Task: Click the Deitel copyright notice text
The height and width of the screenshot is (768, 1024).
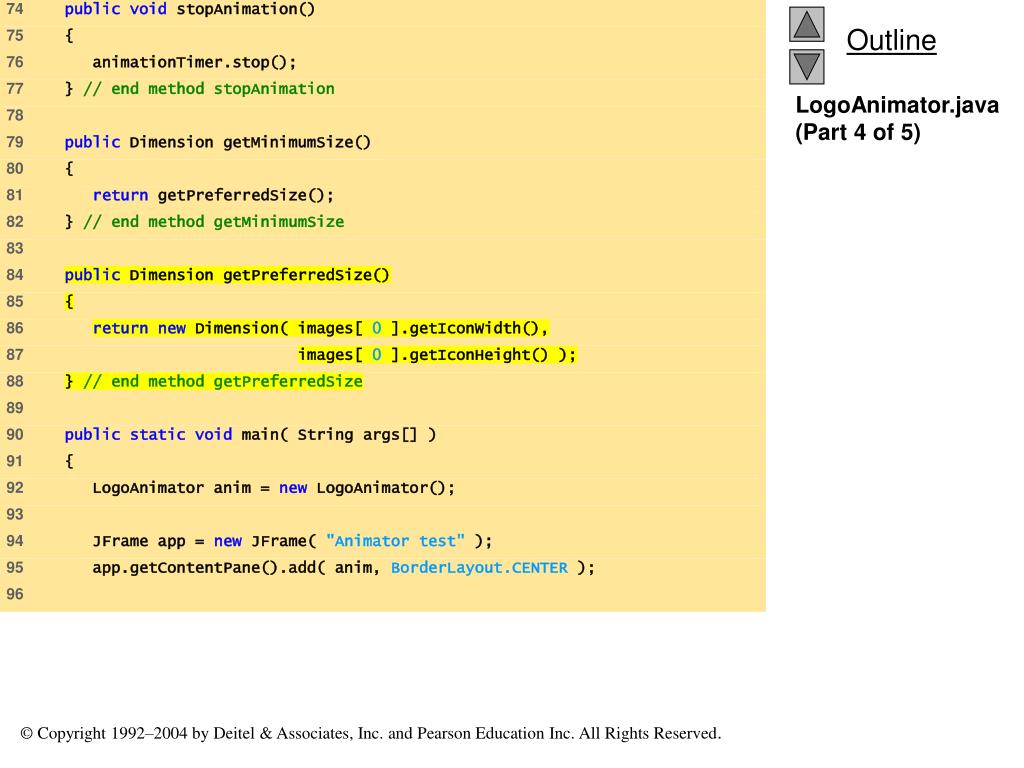Action: (371, 733)
